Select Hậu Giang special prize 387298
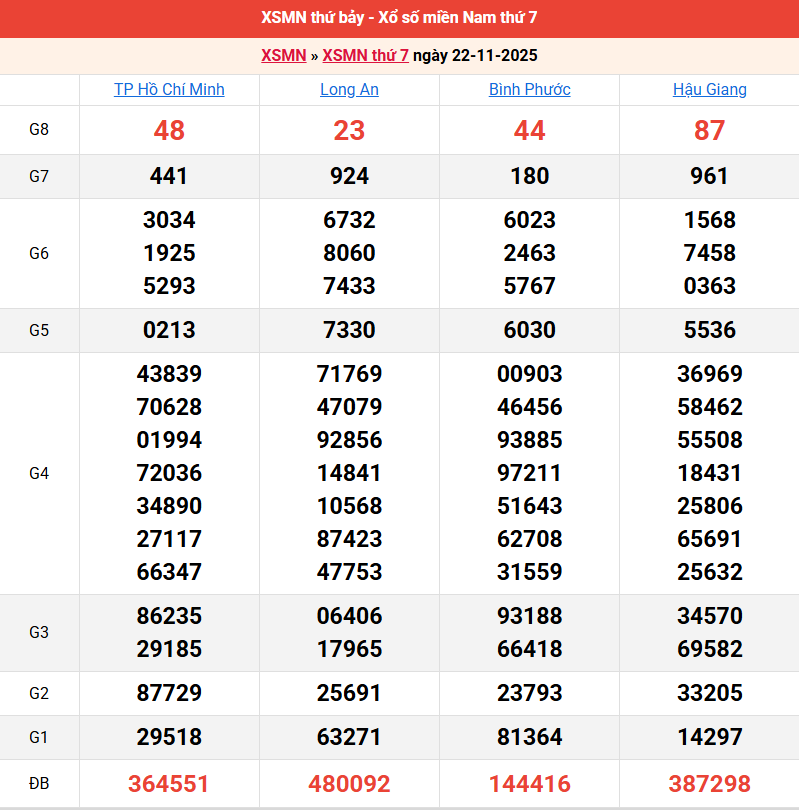Viewport: 799px width, 810px height. click(709, 783)
